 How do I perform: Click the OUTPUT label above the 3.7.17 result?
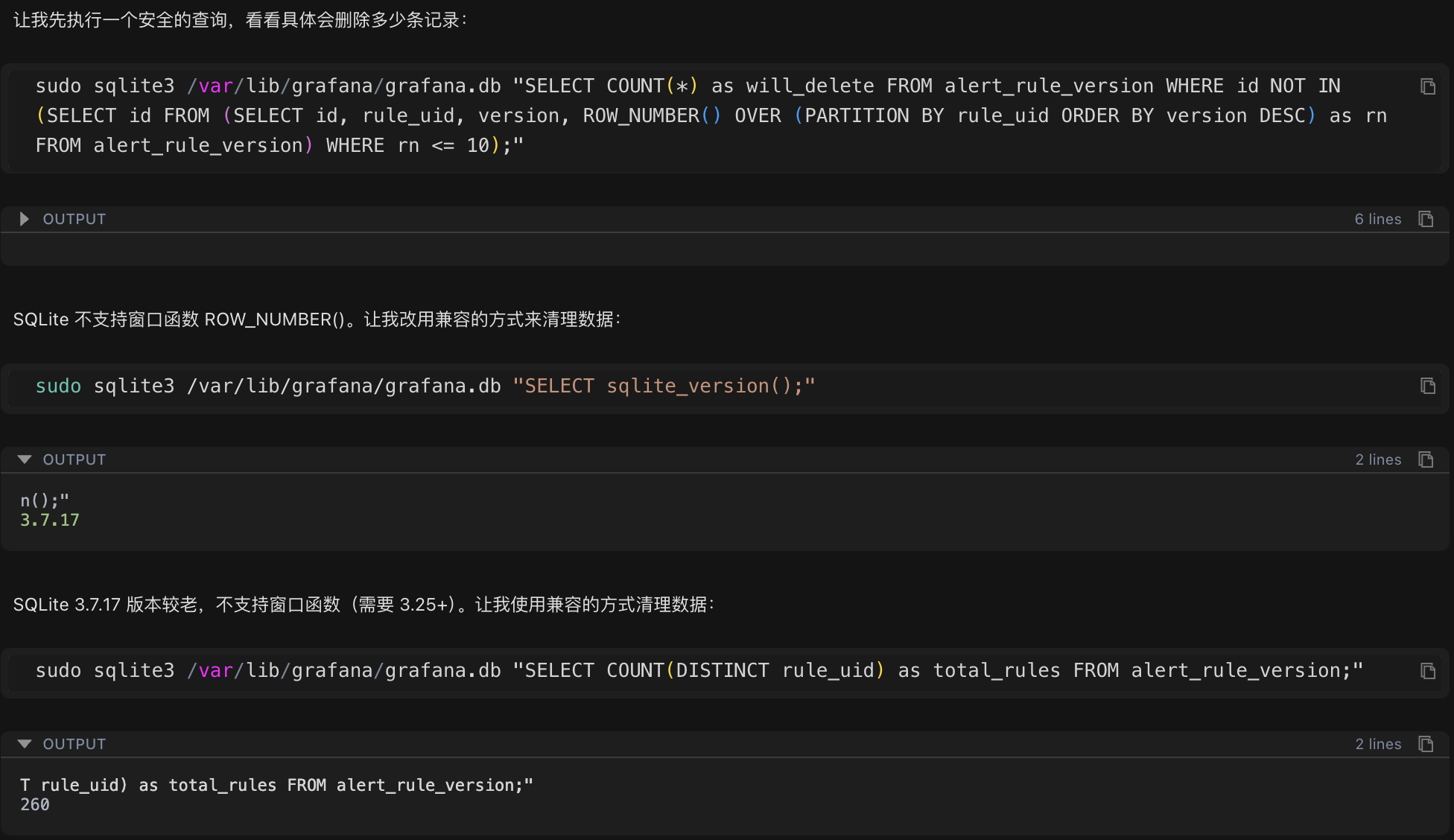point(74,459)
